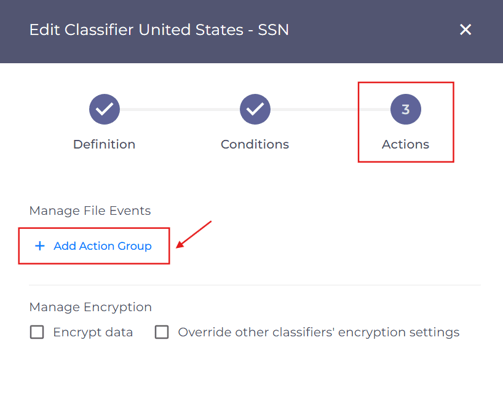
Task: Click the dark header bar of the dialog
Action: click(251, 31)
